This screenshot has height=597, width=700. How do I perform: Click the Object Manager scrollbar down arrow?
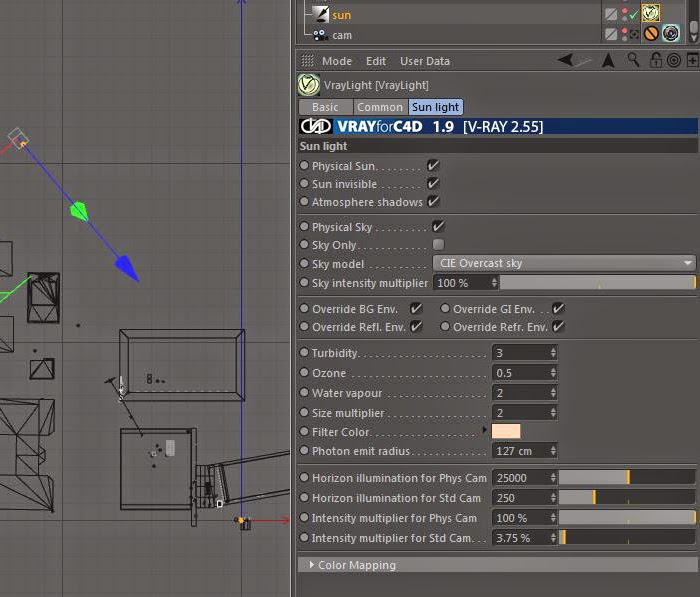(x=694, y=38)
